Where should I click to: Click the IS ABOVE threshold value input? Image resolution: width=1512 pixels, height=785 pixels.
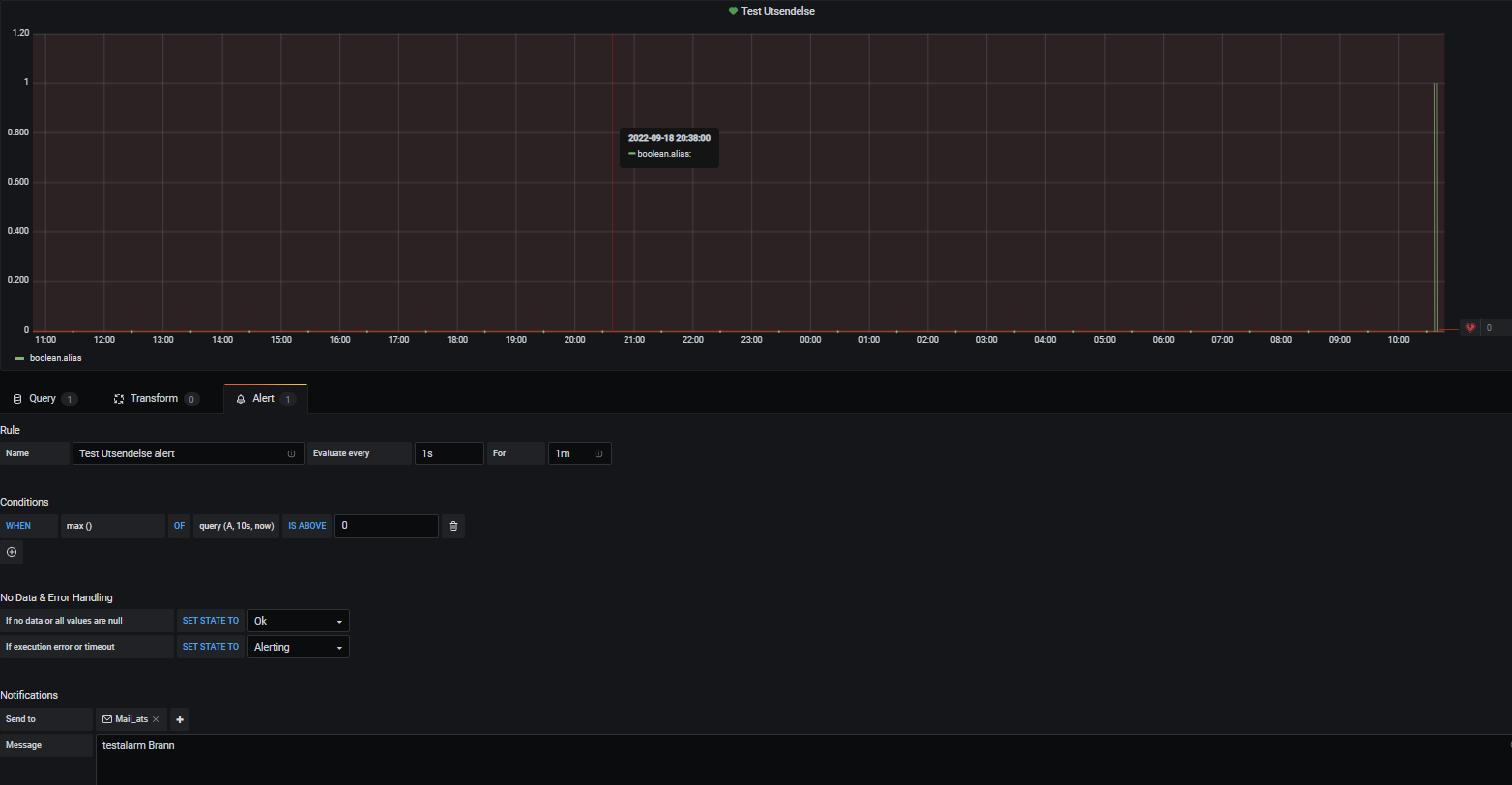[x=387, y=526]
